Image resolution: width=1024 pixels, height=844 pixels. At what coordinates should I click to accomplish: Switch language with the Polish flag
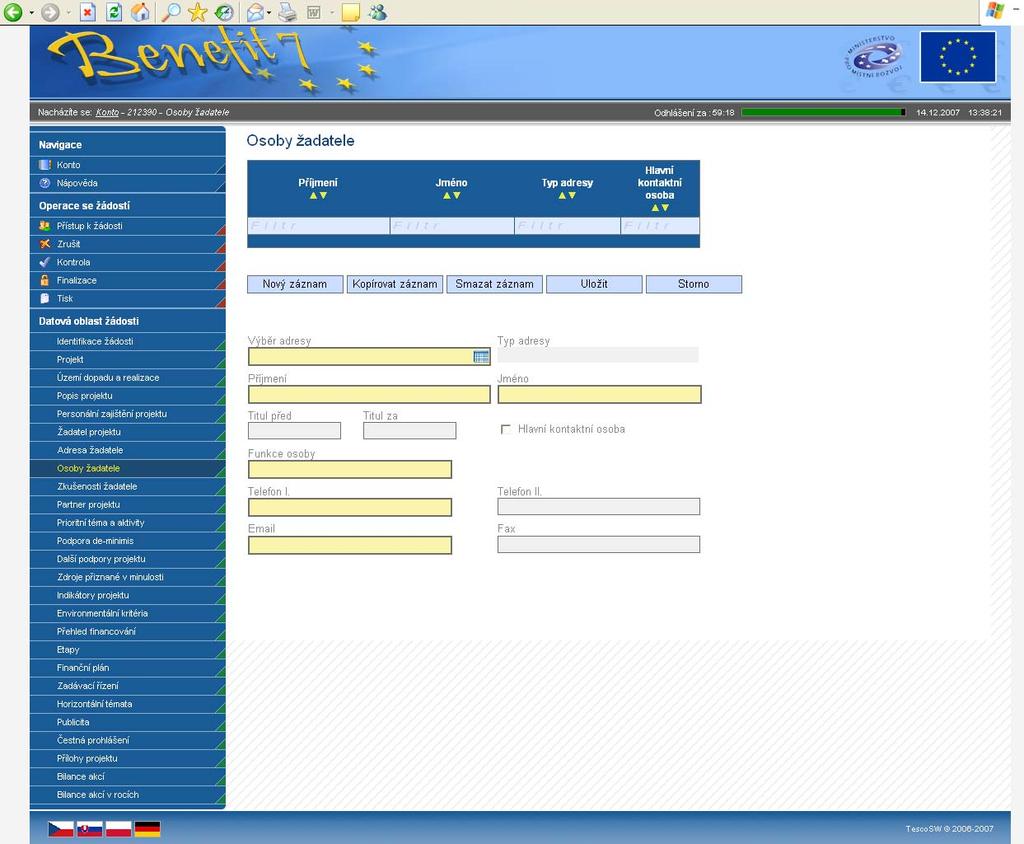click(118, 829)
